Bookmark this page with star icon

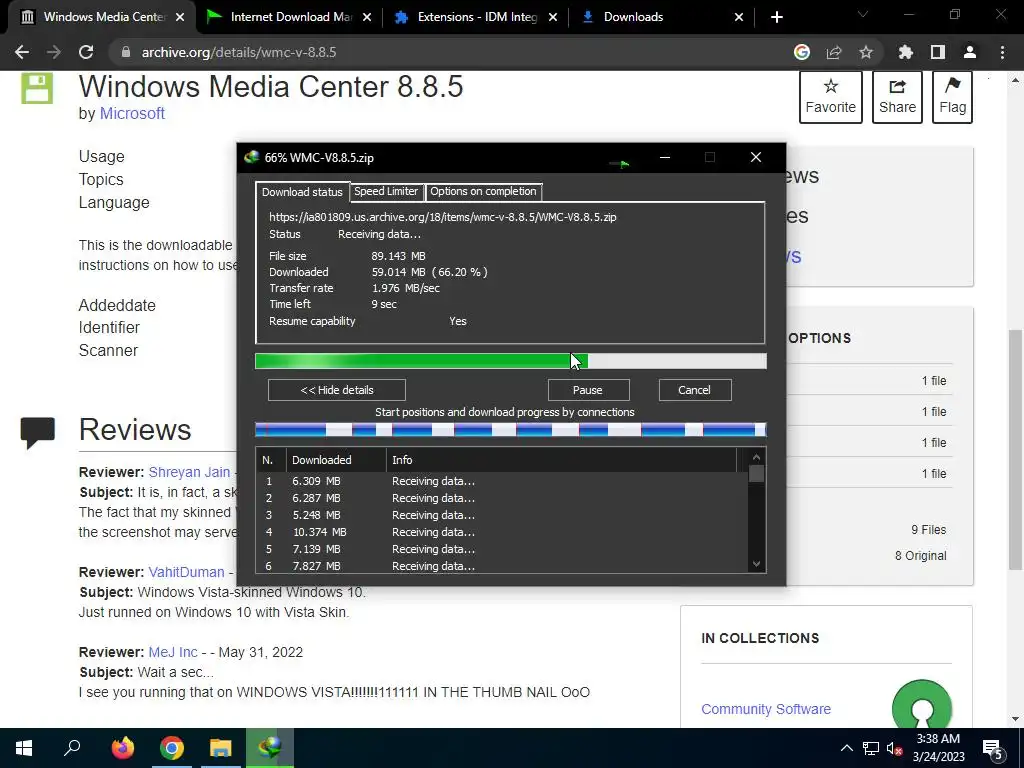click(866, 52)
